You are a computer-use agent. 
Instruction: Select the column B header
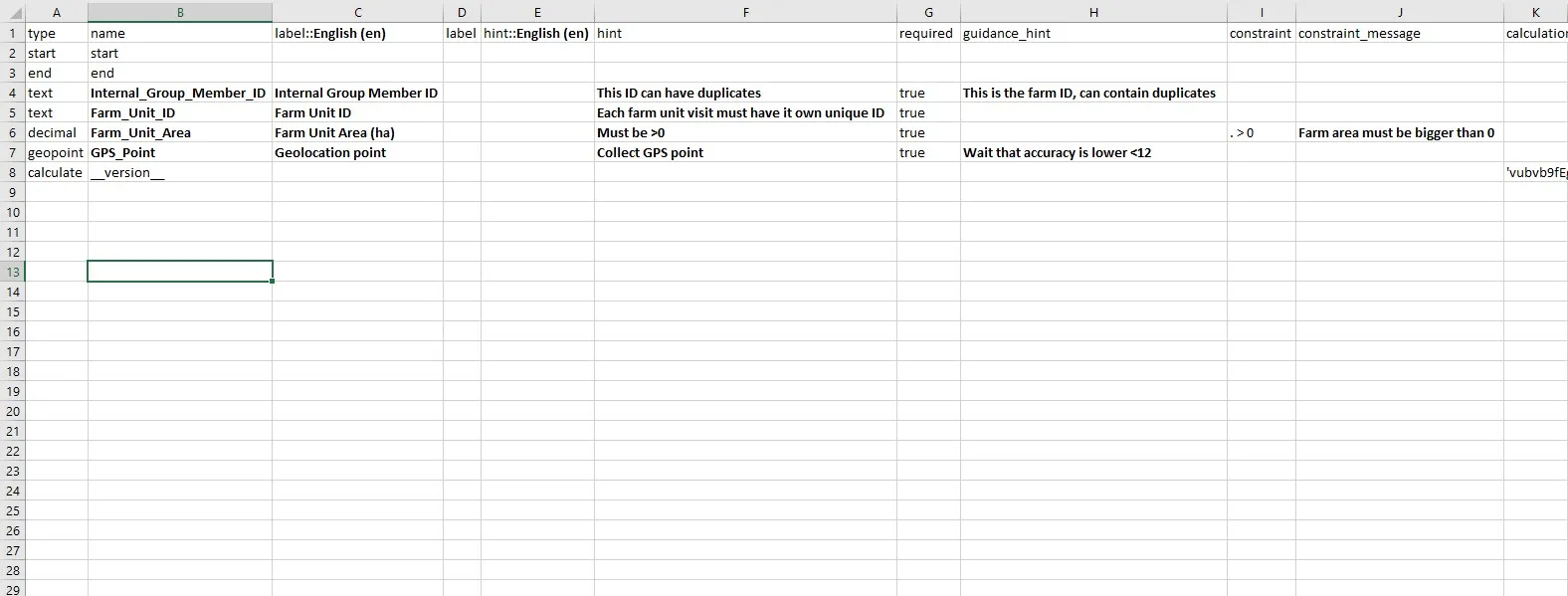tap(180, 13)
